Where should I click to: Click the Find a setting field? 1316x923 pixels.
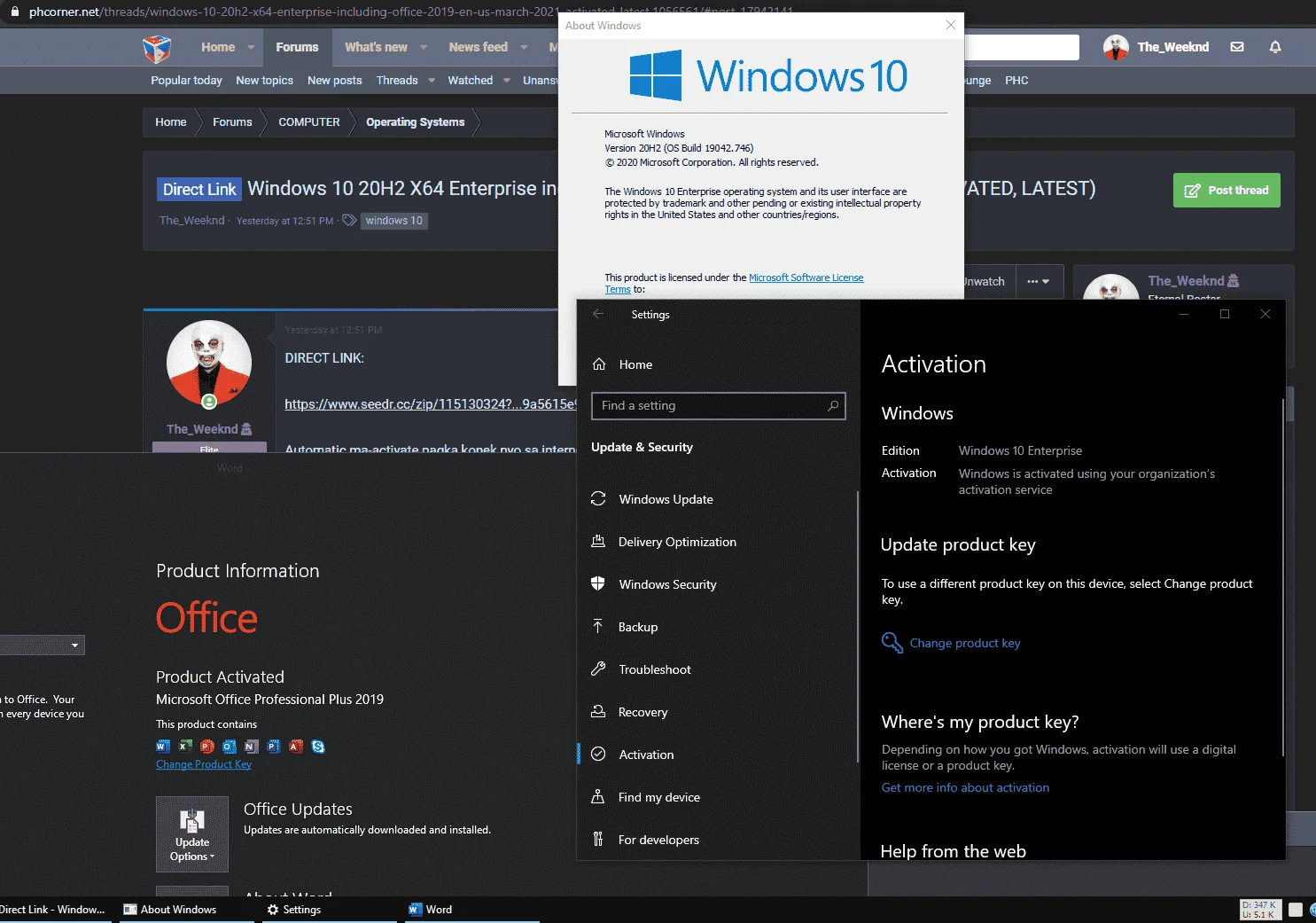click(718, 405)
